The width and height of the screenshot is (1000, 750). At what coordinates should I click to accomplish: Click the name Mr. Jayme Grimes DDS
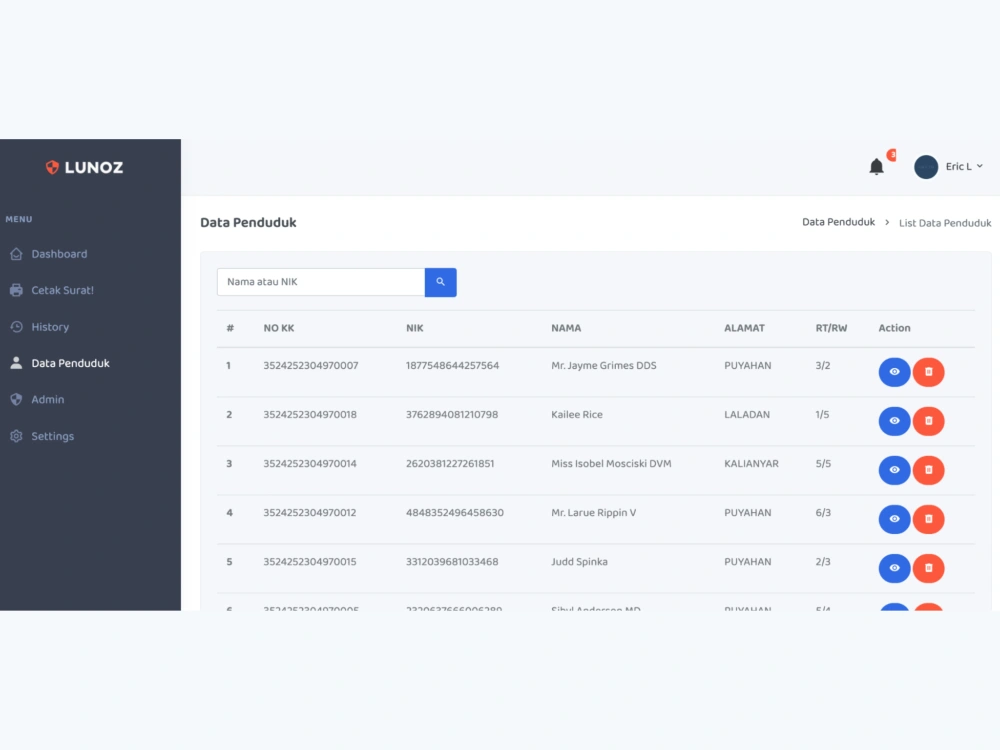pyautogui.click(x=603, y=366)
